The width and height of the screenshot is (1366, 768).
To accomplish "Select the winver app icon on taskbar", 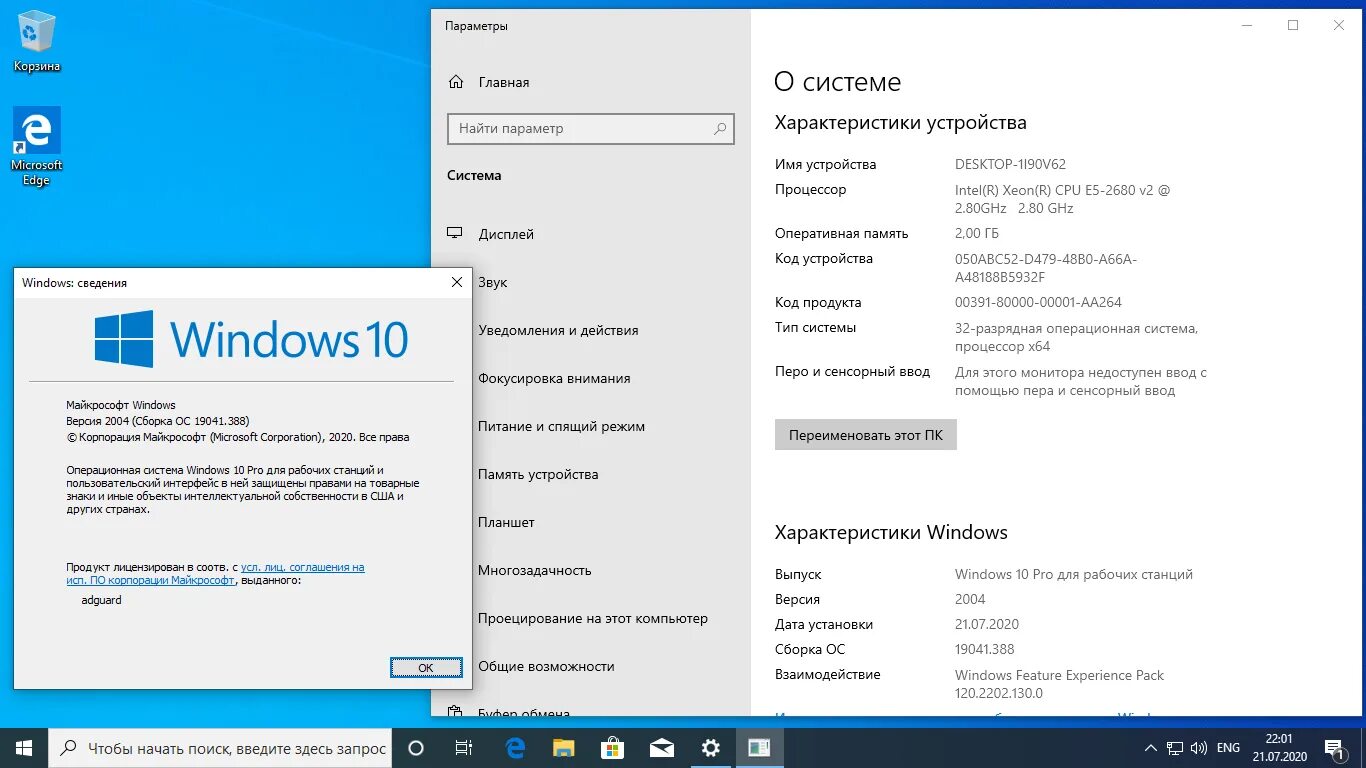I will pyautogui.click(x=759, y=748).
